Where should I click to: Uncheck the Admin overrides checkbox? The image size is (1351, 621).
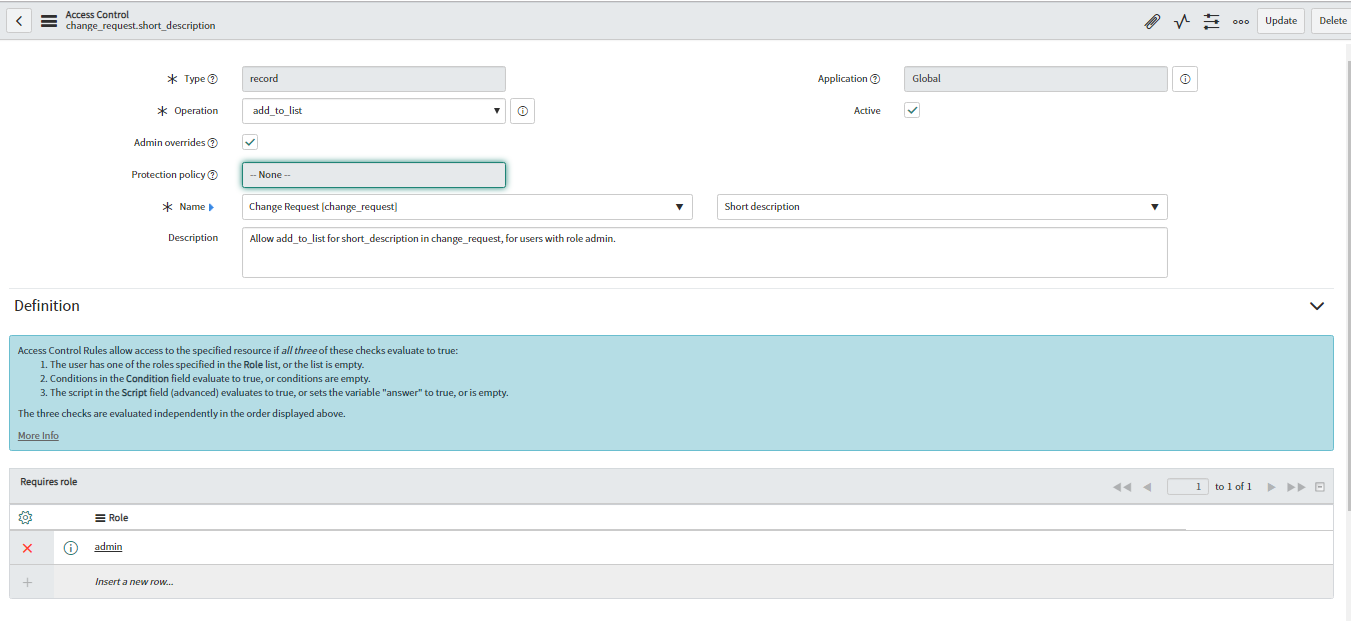(x=249, y=142)
